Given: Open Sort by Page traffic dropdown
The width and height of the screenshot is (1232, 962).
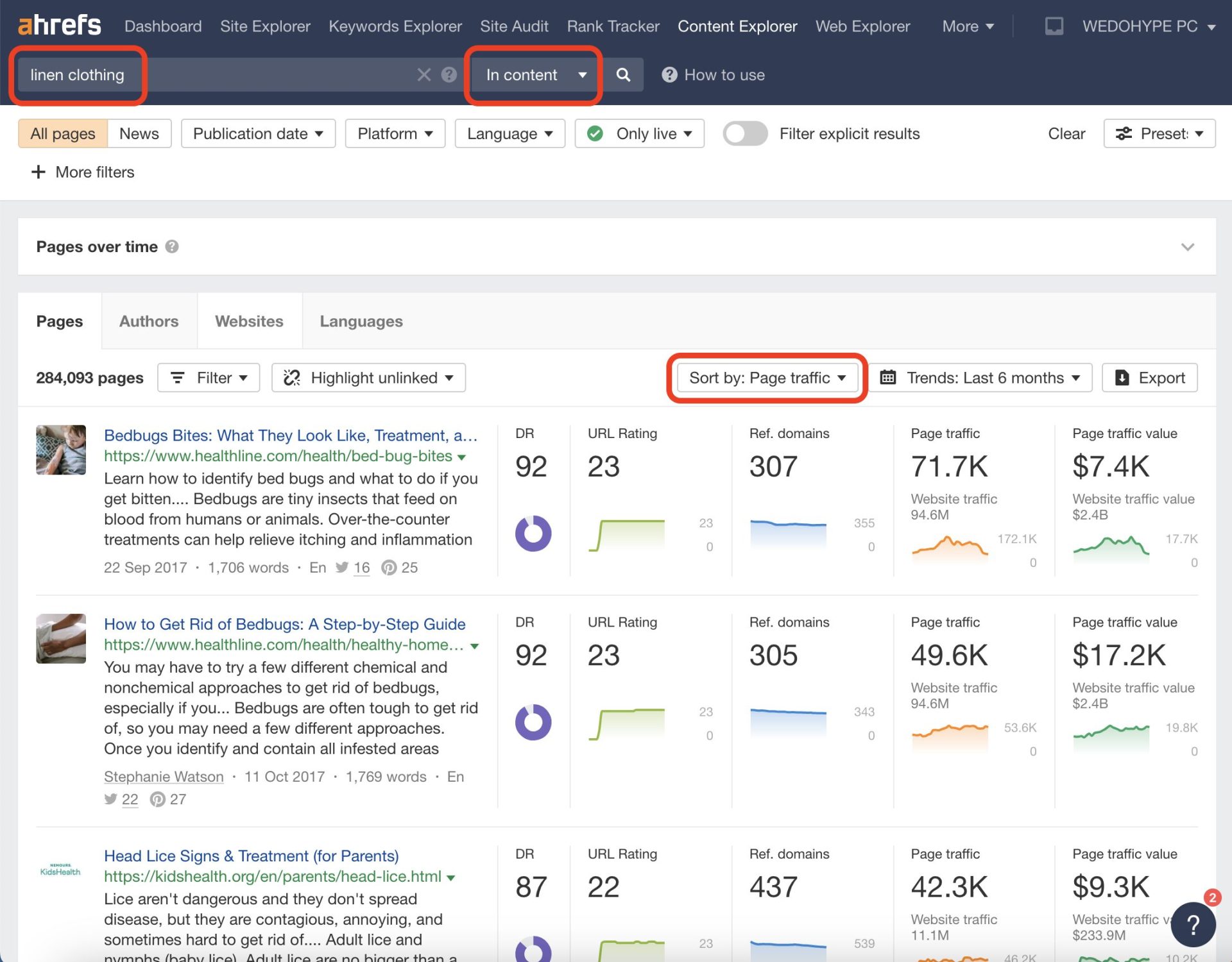Looking at the screenshot, I should 767,378.
